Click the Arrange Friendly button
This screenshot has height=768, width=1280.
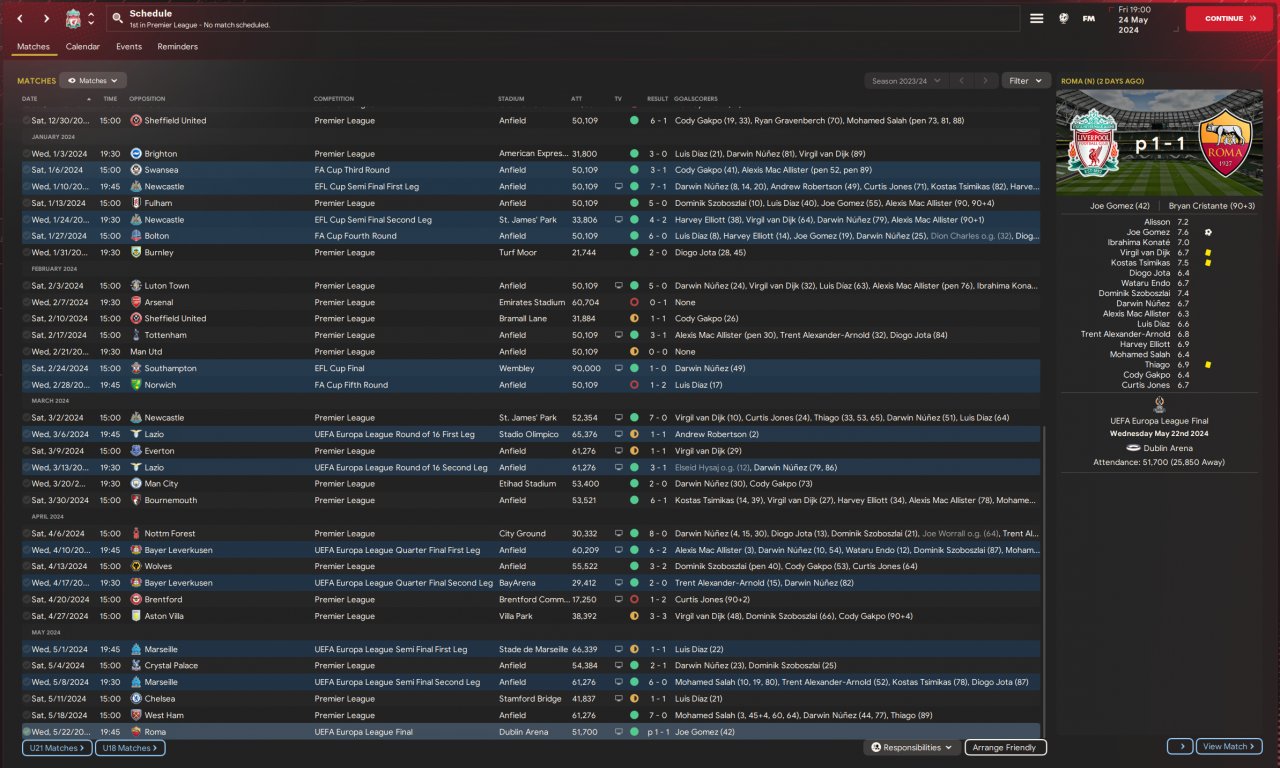pos(1006,748)
